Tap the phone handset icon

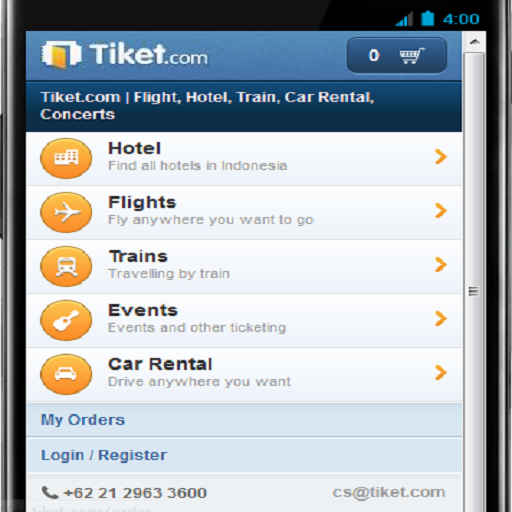pyautogui.click(x=50, y=492)
